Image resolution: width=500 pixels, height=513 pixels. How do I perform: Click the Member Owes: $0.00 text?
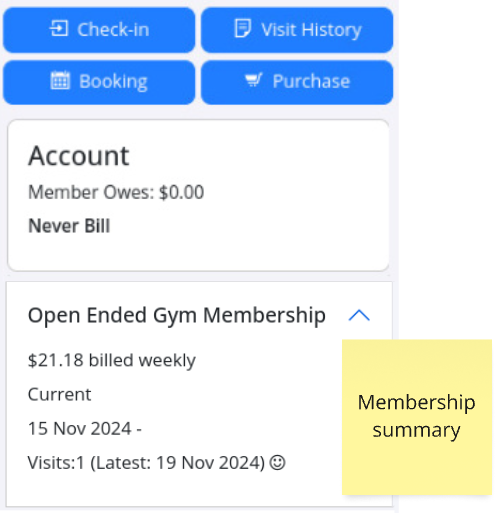pos(116,192)
